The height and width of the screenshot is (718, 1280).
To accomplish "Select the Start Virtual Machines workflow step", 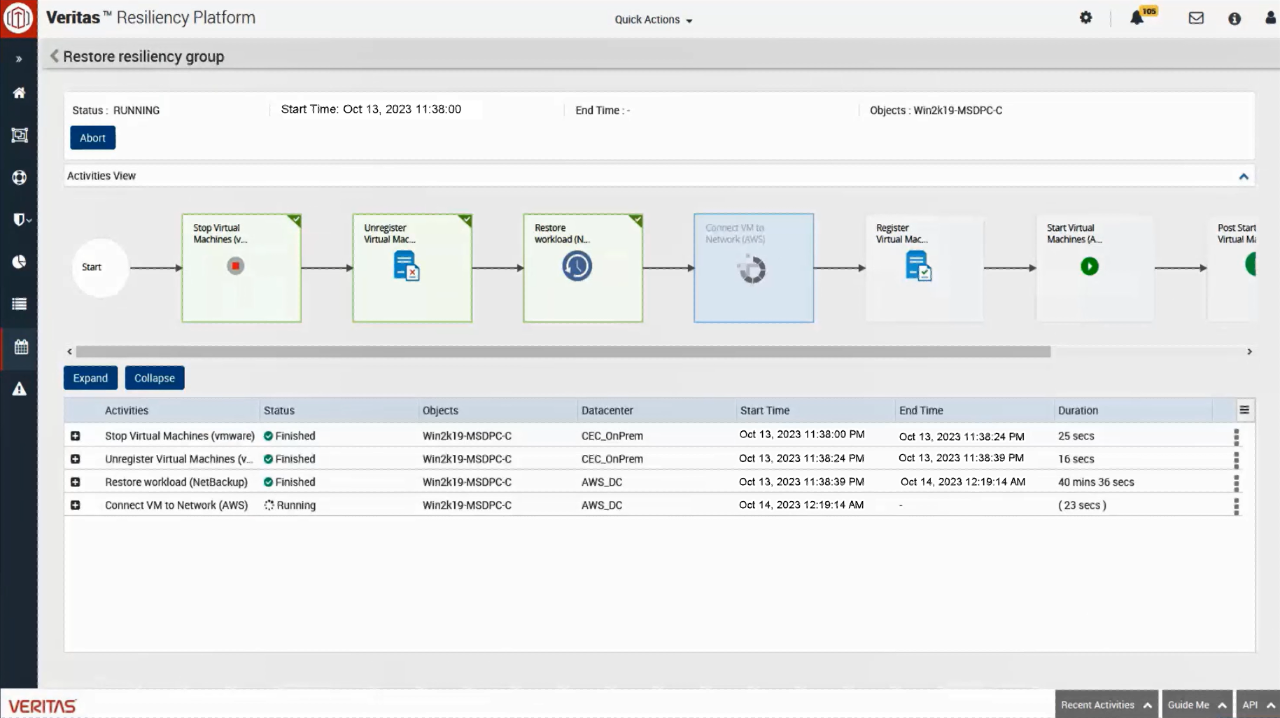I will click(x=1095, y=268).
